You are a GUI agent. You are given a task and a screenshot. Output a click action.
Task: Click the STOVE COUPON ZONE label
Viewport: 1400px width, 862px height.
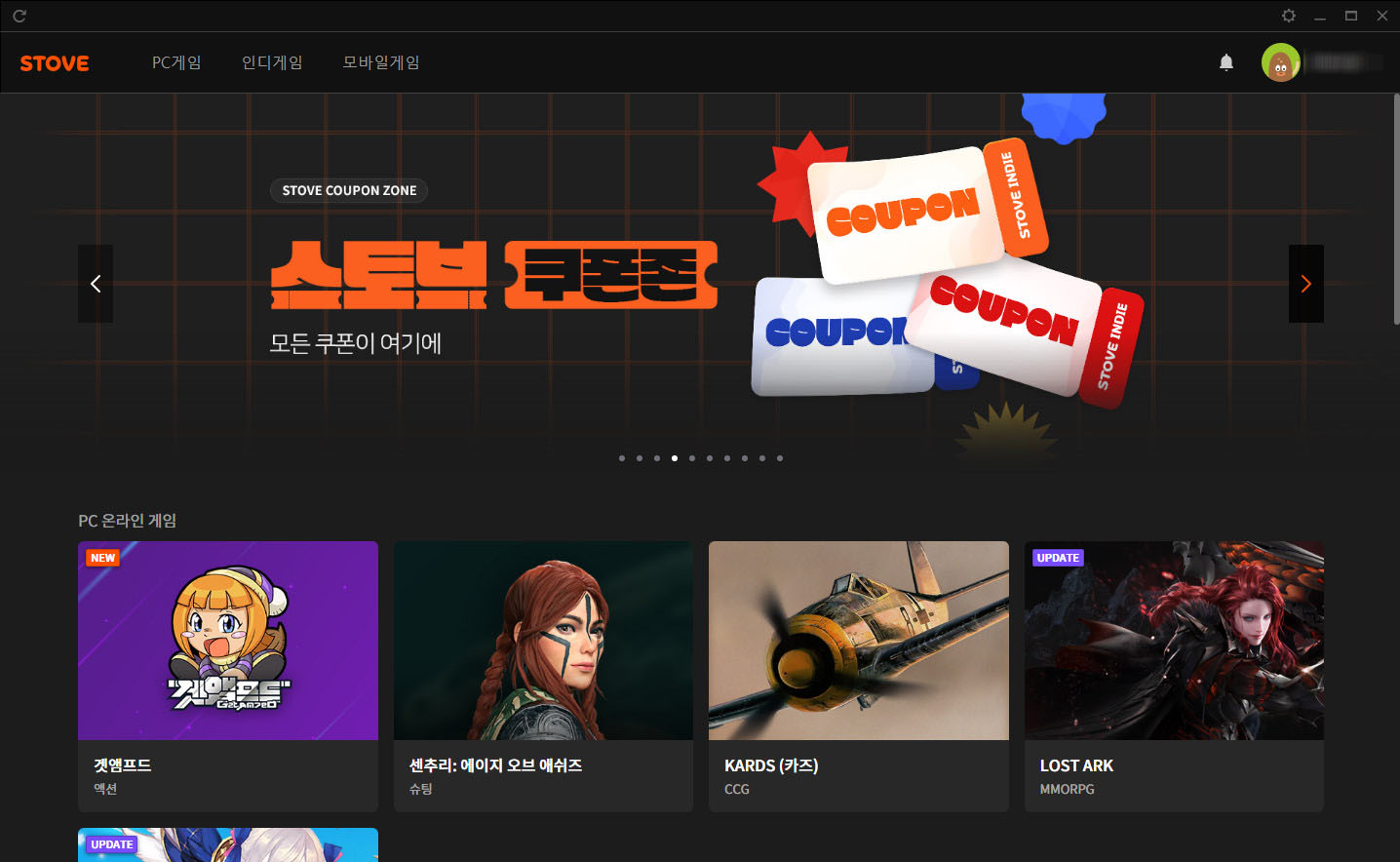pos(349,190)
